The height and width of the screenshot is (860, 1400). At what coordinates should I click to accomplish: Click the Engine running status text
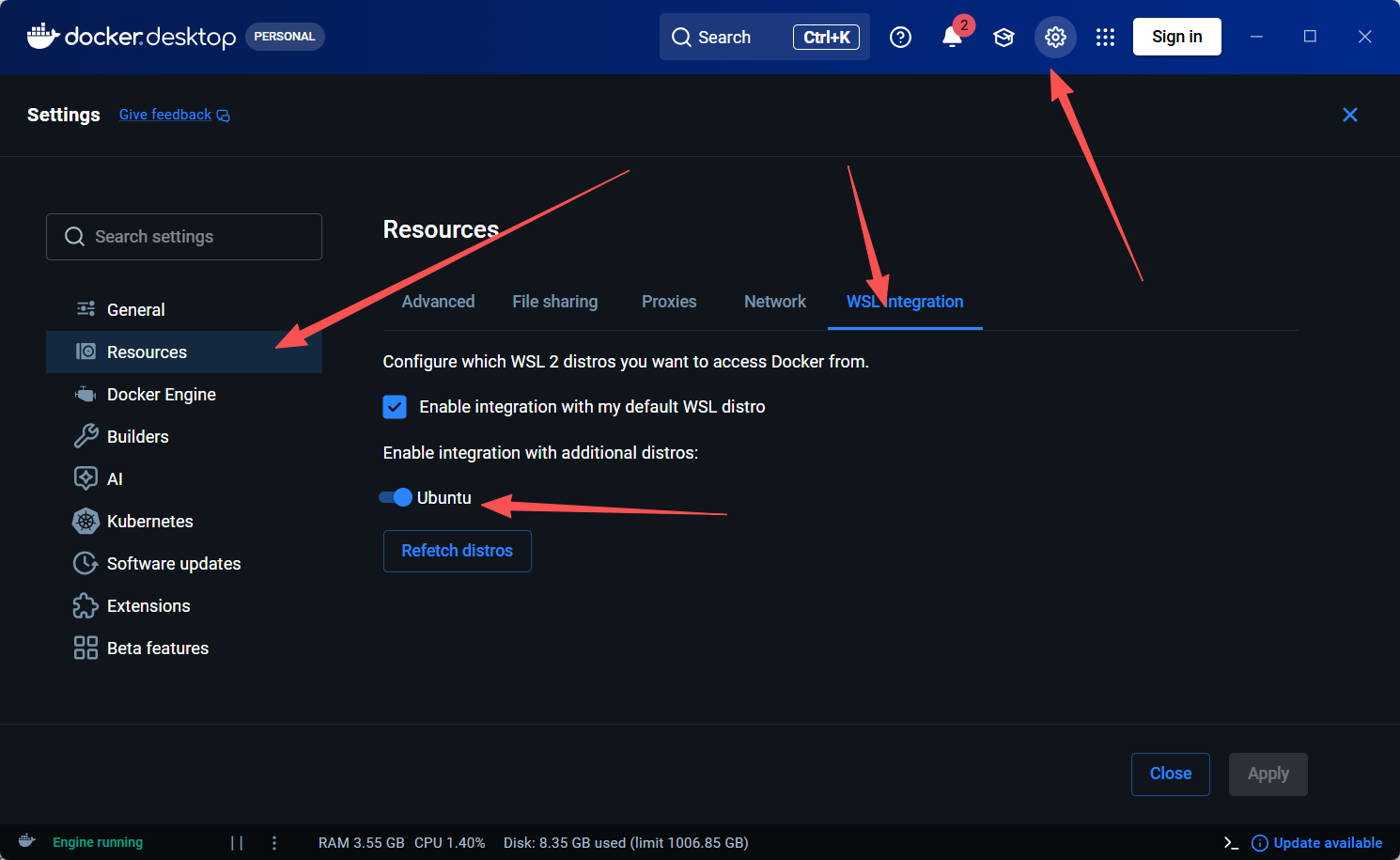tap(98, 842)
